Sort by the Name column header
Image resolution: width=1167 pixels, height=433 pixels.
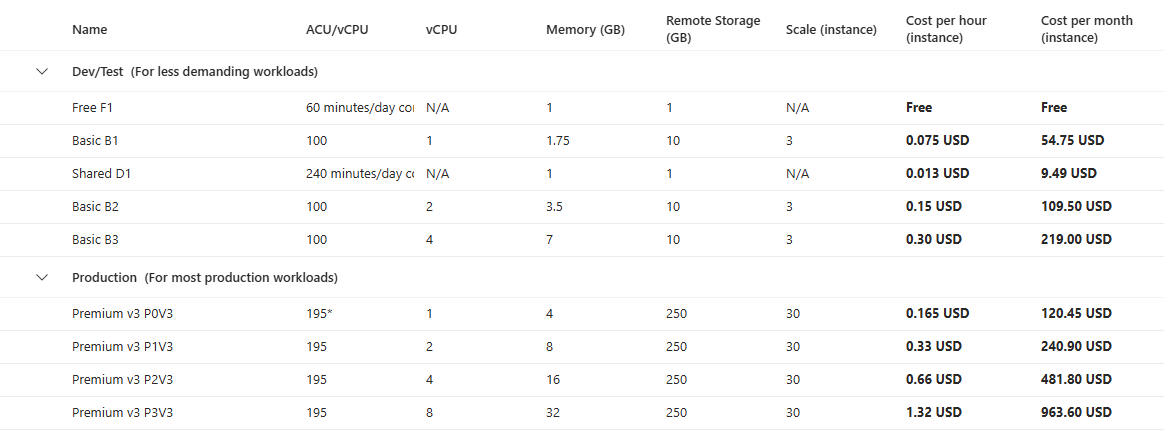tap(90, 30)
